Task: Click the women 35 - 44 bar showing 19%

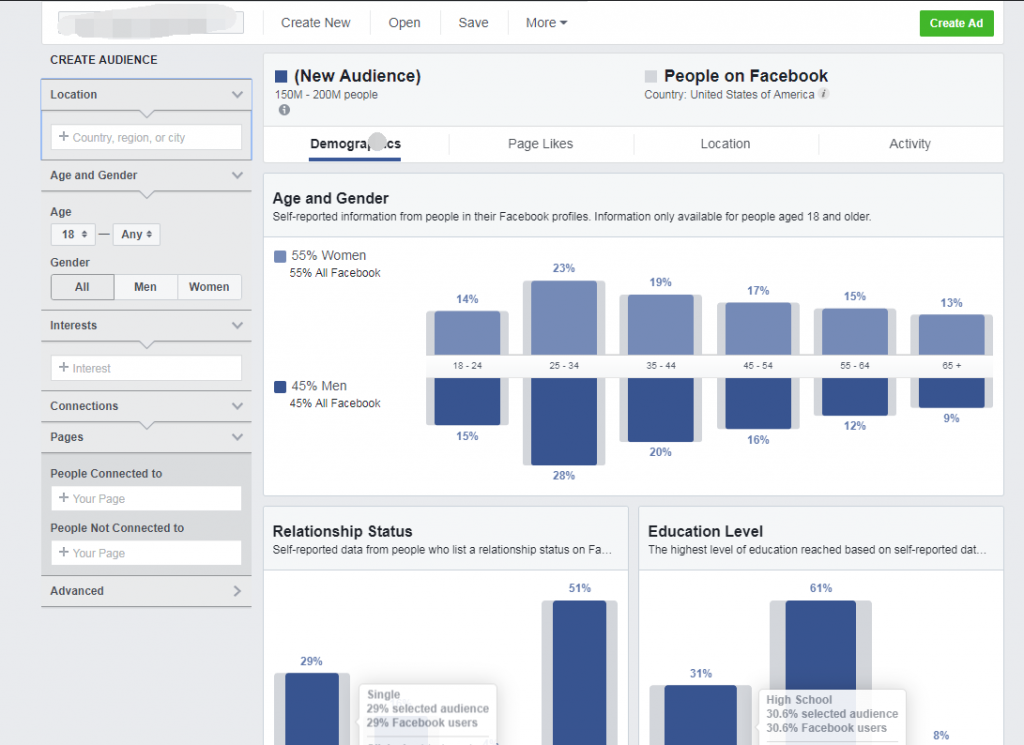Action: [x=661, y=325]
